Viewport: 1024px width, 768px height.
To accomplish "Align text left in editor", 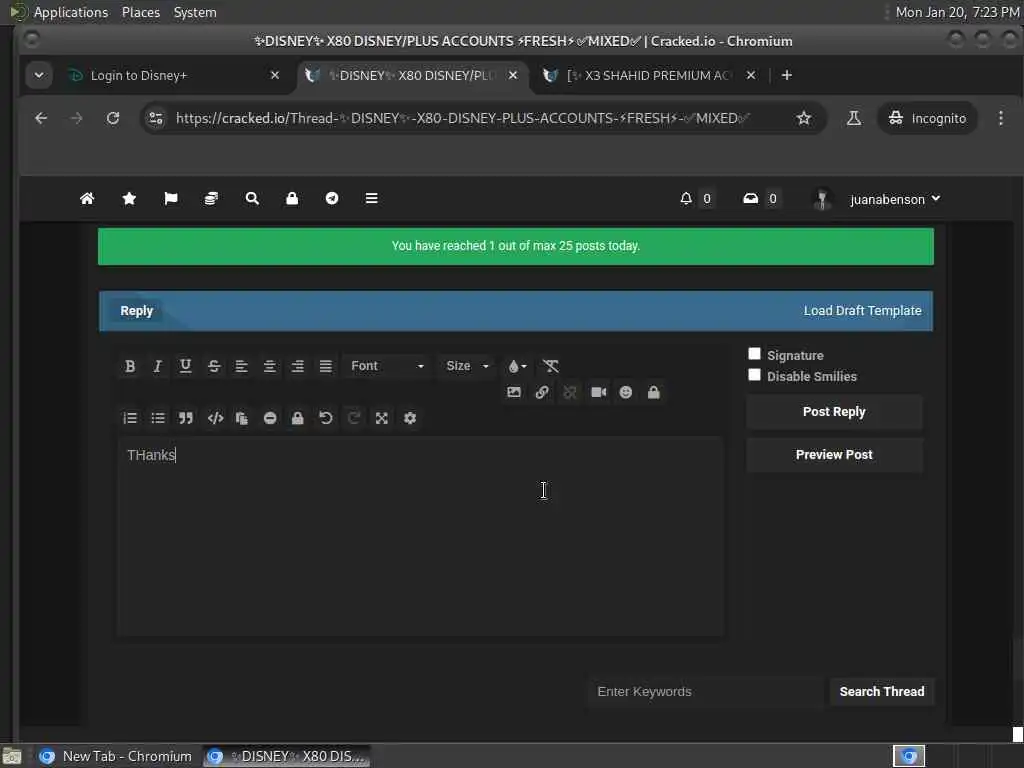I will [242, 366].
